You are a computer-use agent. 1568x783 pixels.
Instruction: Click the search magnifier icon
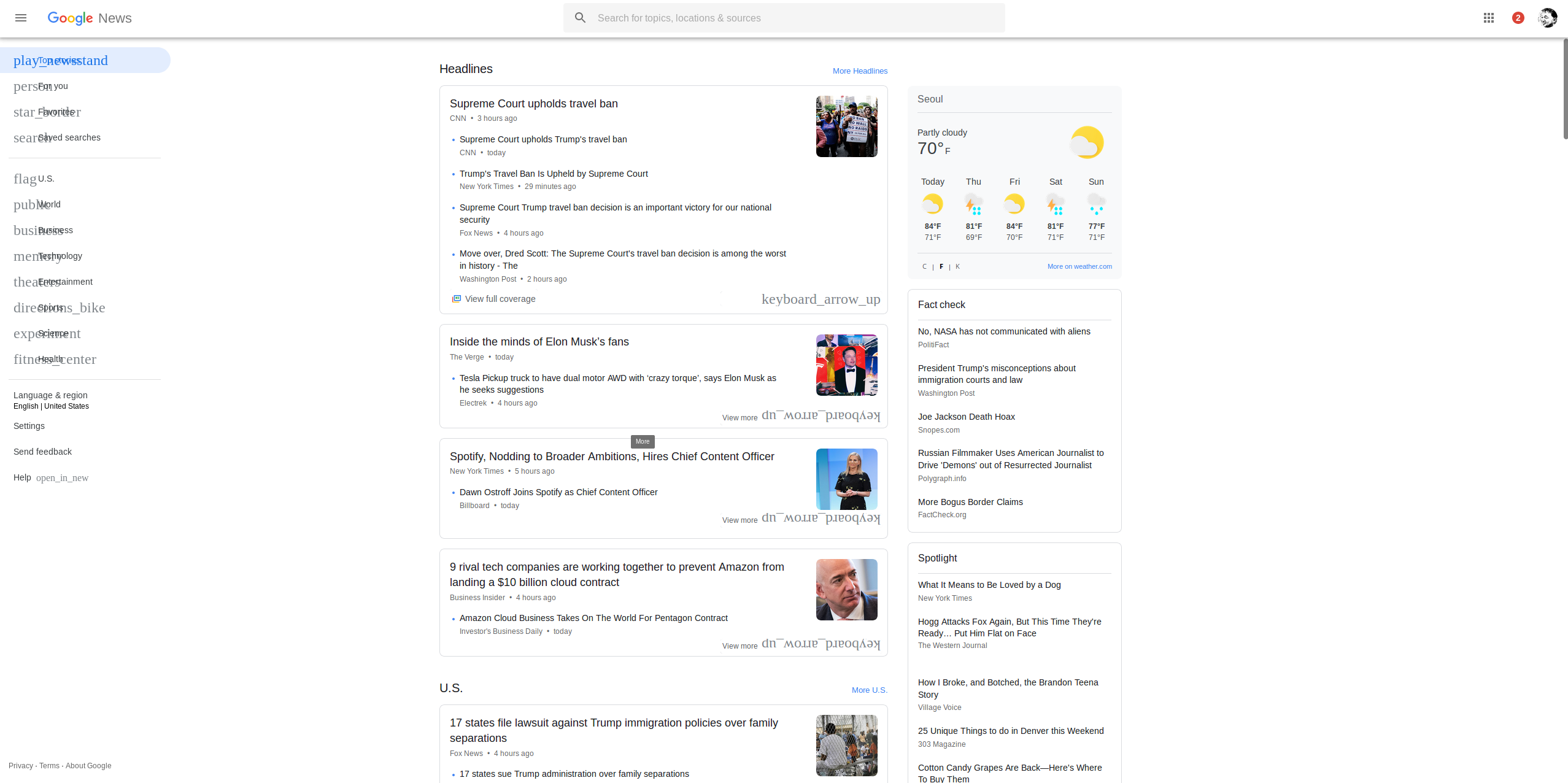(580, 18)
